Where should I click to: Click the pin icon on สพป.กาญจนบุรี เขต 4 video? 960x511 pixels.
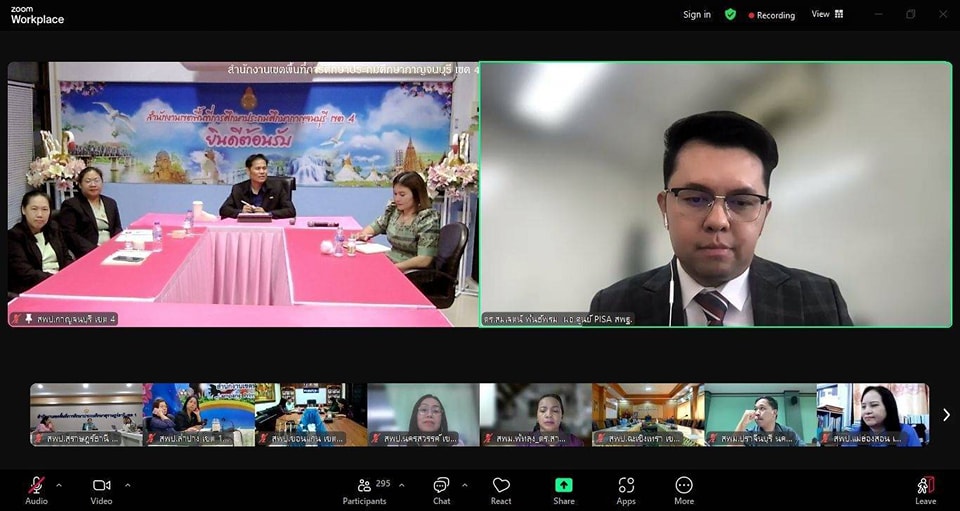click(29, 319)
